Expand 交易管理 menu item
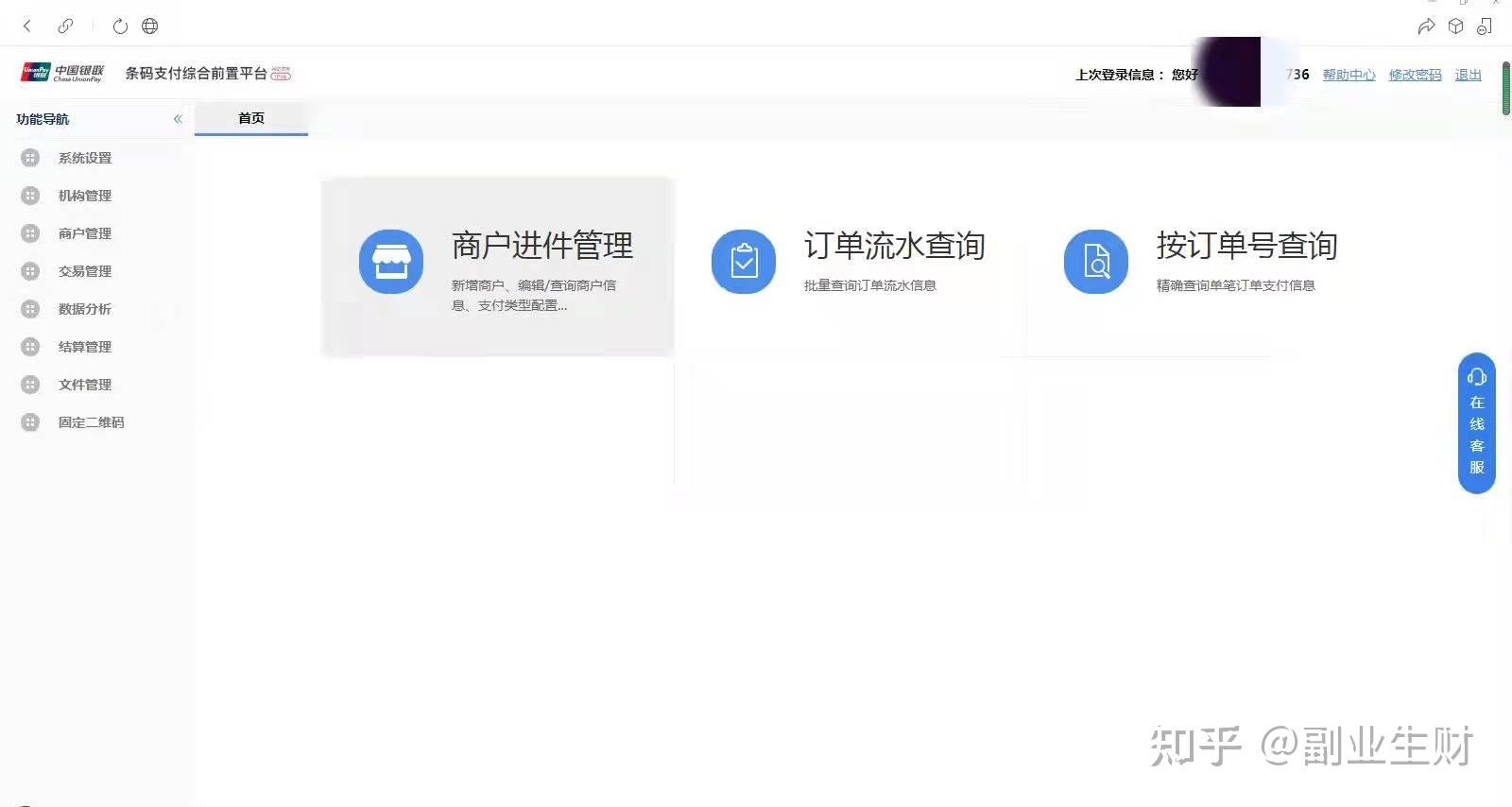1512x807 pixels. [85, 271]
